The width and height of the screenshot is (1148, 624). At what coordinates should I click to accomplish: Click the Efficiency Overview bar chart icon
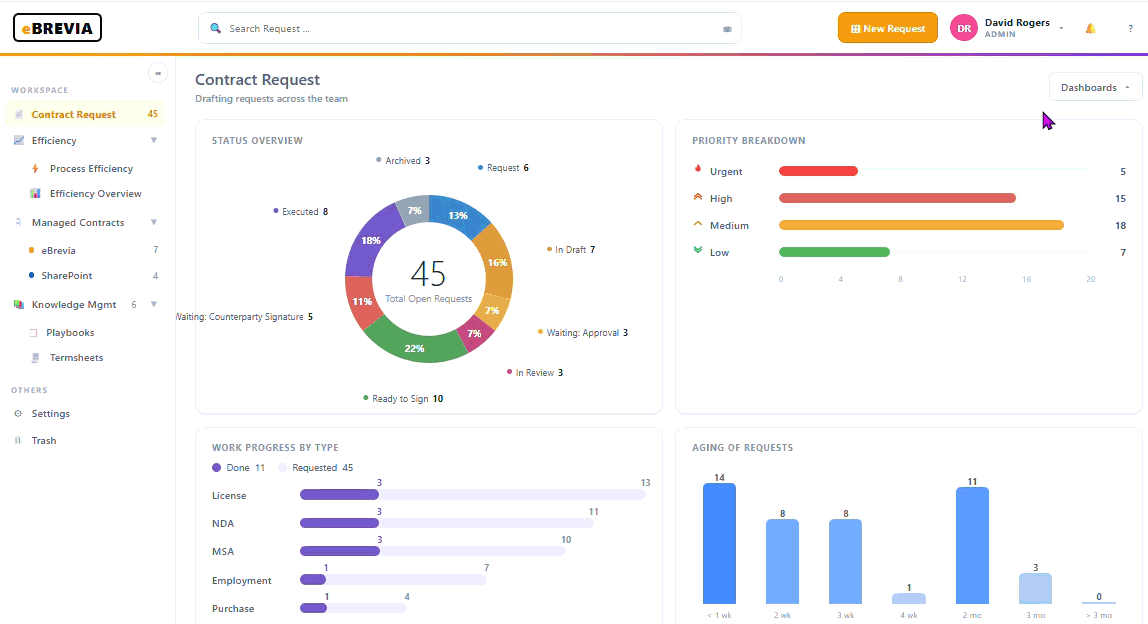(x=35, y=193)
